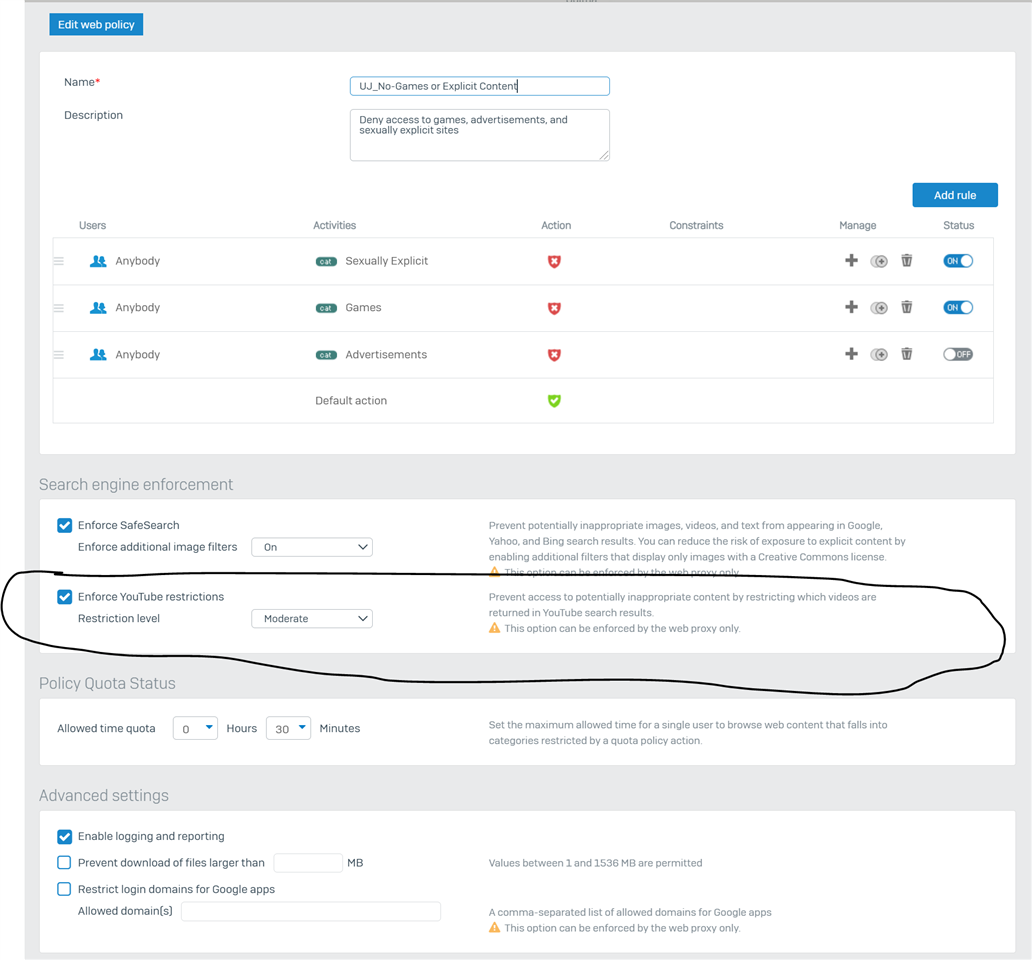Screen dimensions: 1032x960
Task: Check Prevent download of files larger than
Action: pyautogui.click(x=64, y=863)
